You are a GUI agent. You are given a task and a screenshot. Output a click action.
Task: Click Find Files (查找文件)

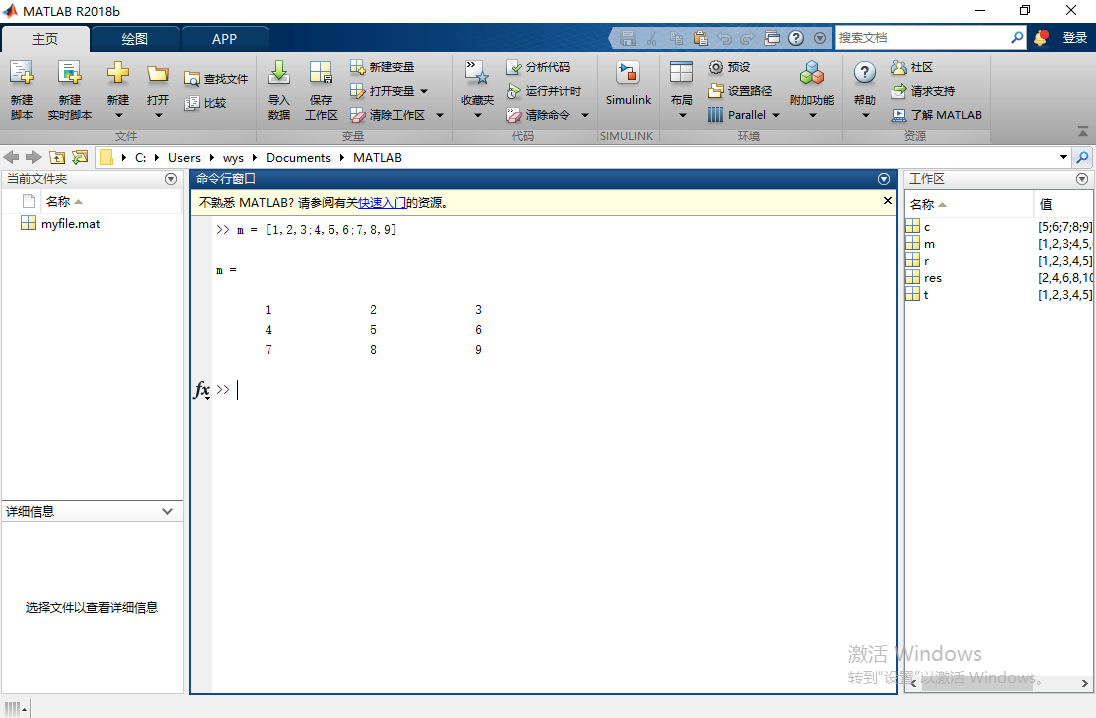216,79
